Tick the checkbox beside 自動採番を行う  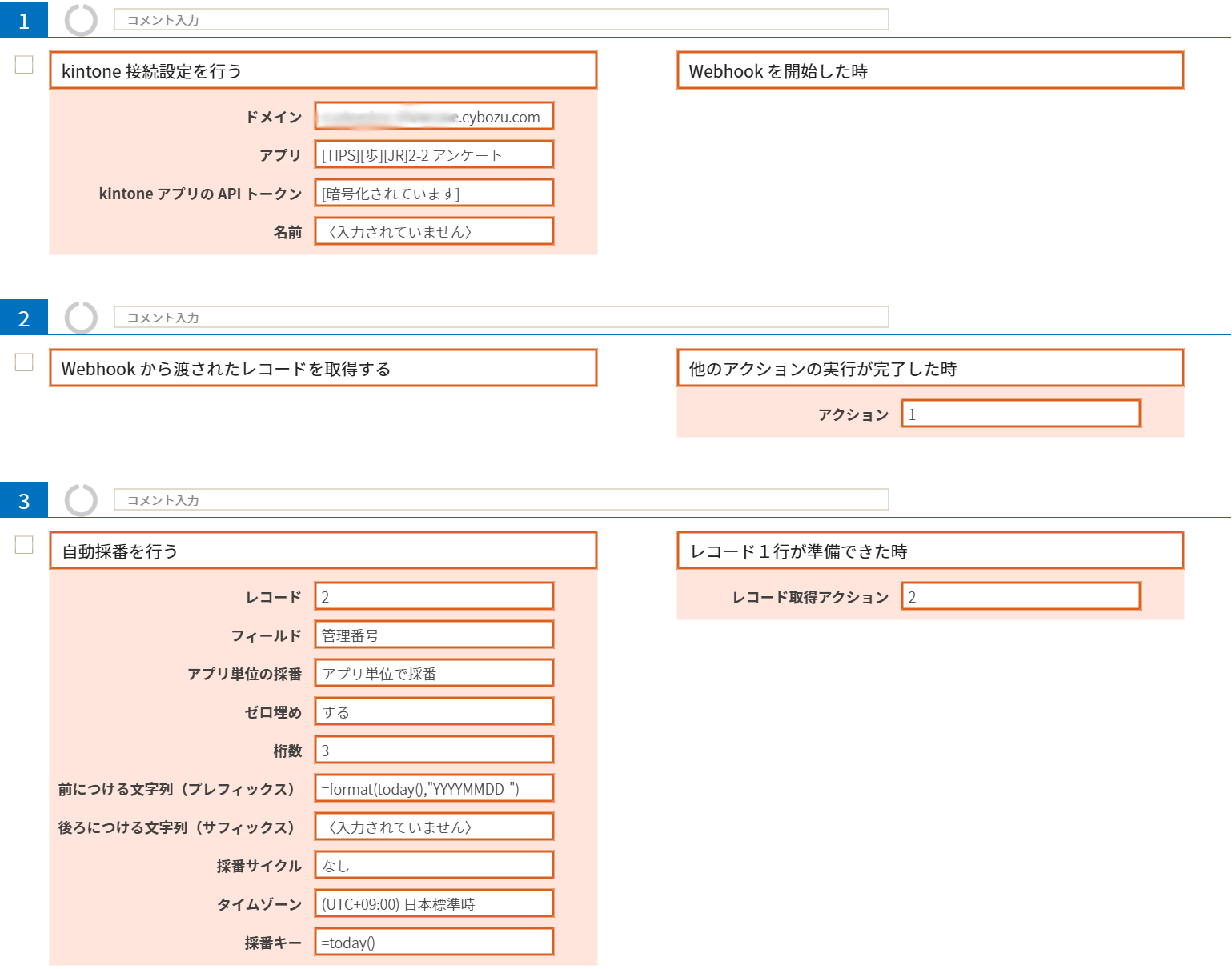(24, 545)
